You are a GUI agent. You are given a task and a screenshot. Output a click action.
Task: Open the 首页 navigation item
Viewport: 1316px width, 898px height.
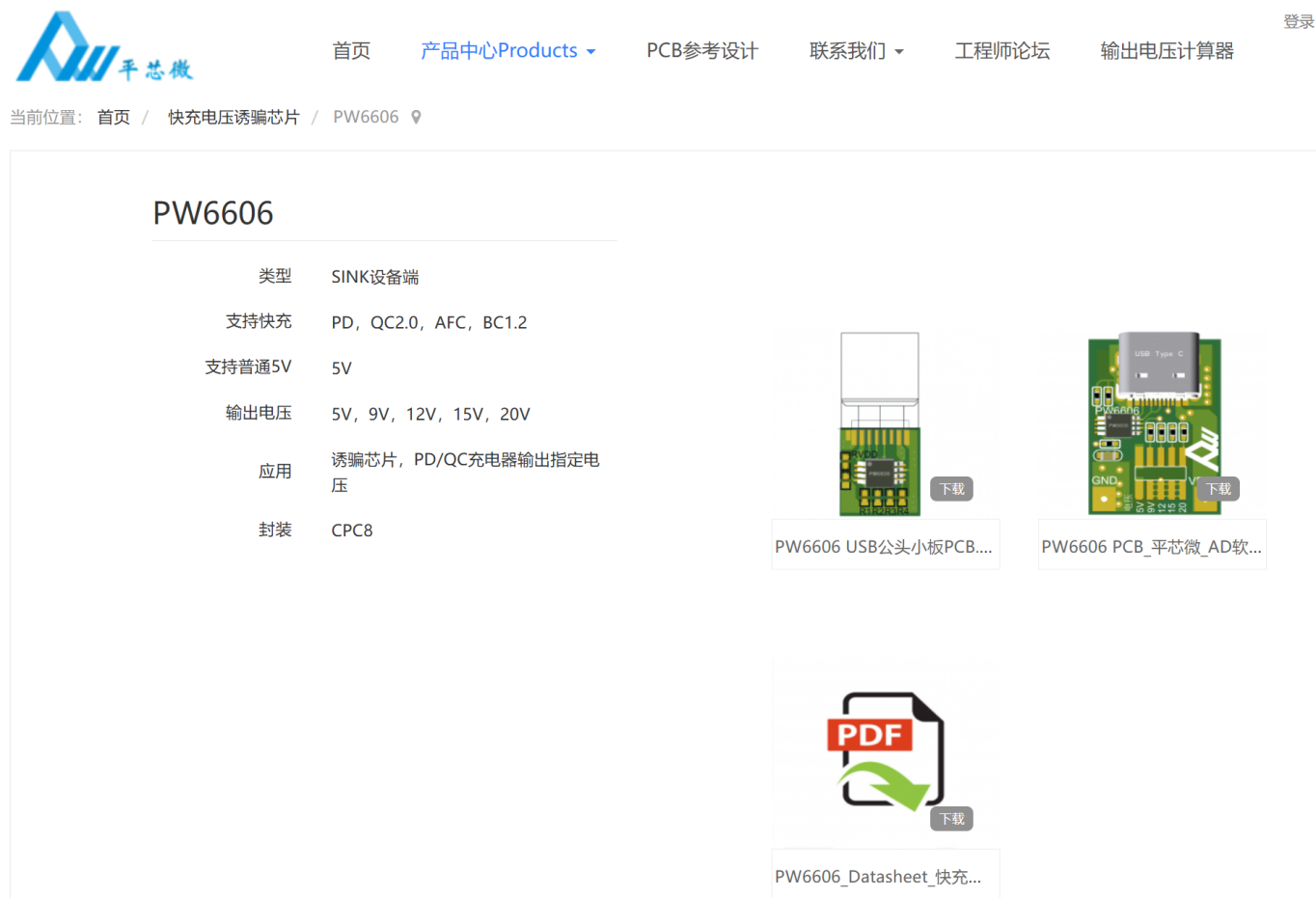(350, 51)
